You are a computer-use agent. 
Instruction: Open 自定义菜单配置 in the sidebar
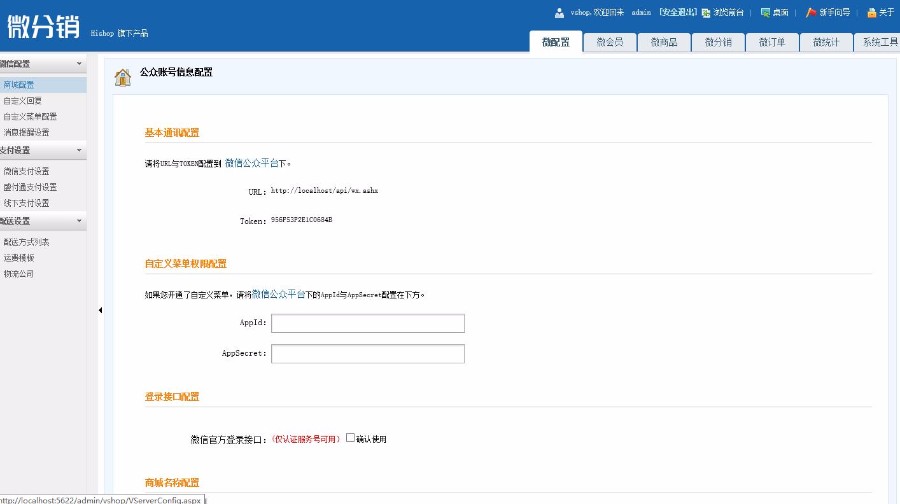pos(30,116)
